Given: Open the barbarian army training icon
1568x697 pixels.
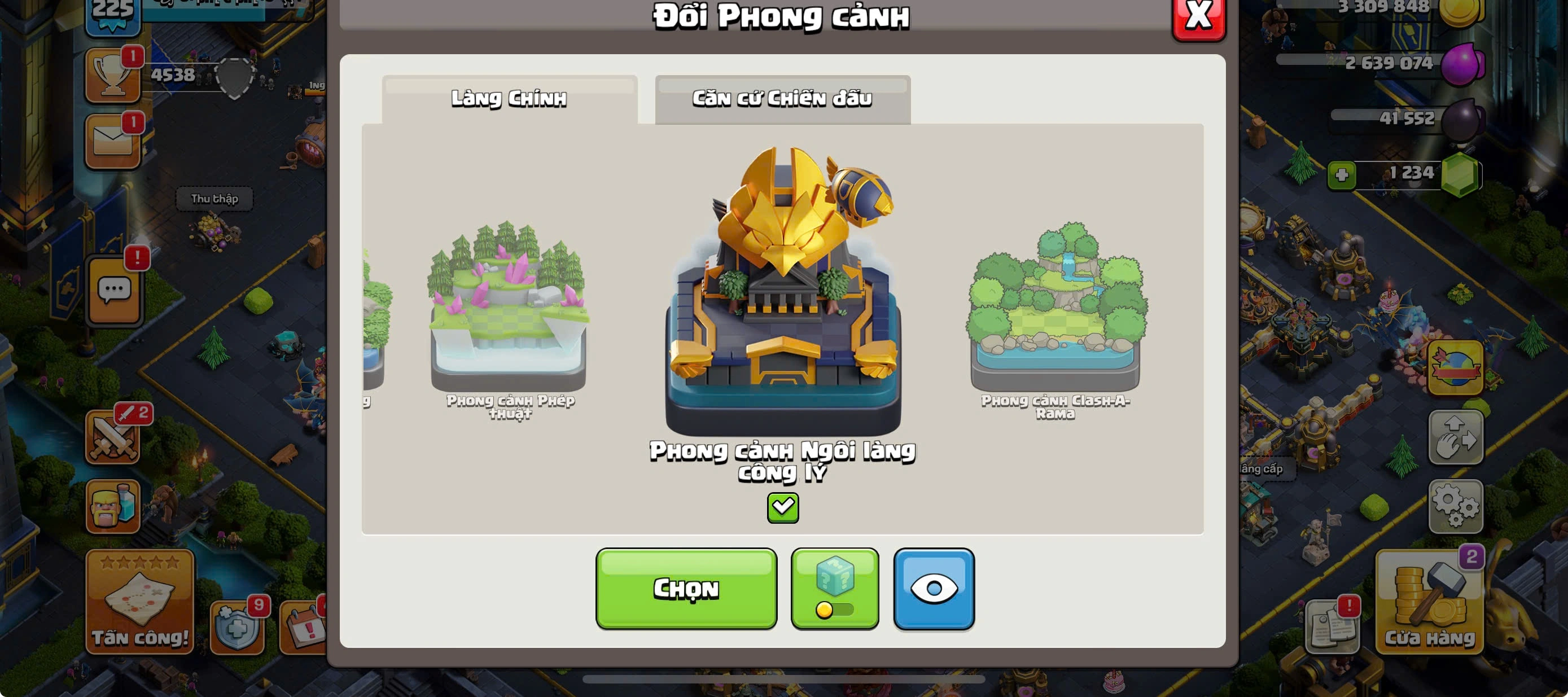Looking at the screenshot, I should pyautogui.click(x=113, y=506).
